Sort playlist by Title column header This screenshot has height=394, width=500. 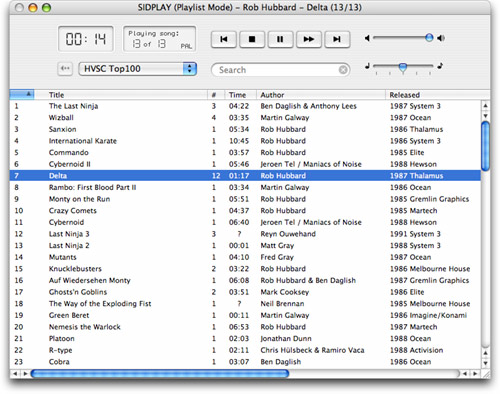(121, 95)
